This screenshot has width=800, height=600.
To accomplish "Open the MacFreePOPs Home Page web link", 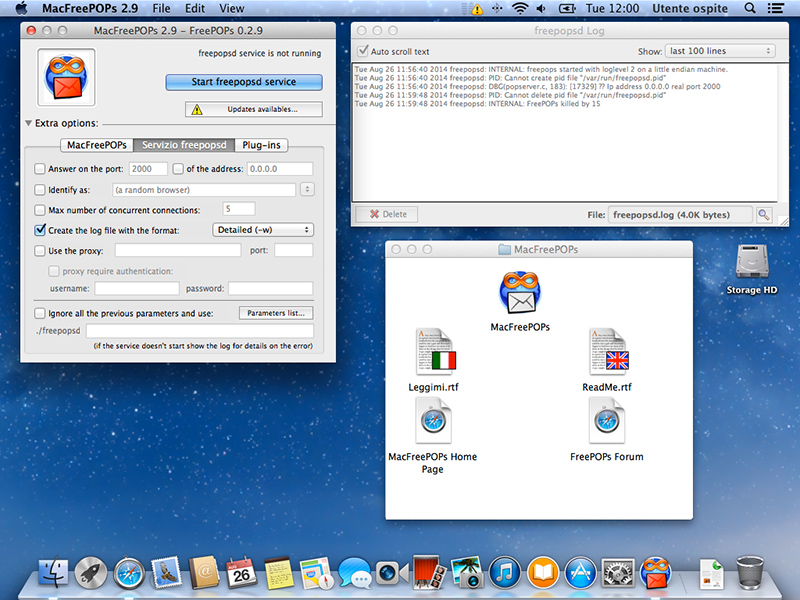I will click(x=433, y=421).
